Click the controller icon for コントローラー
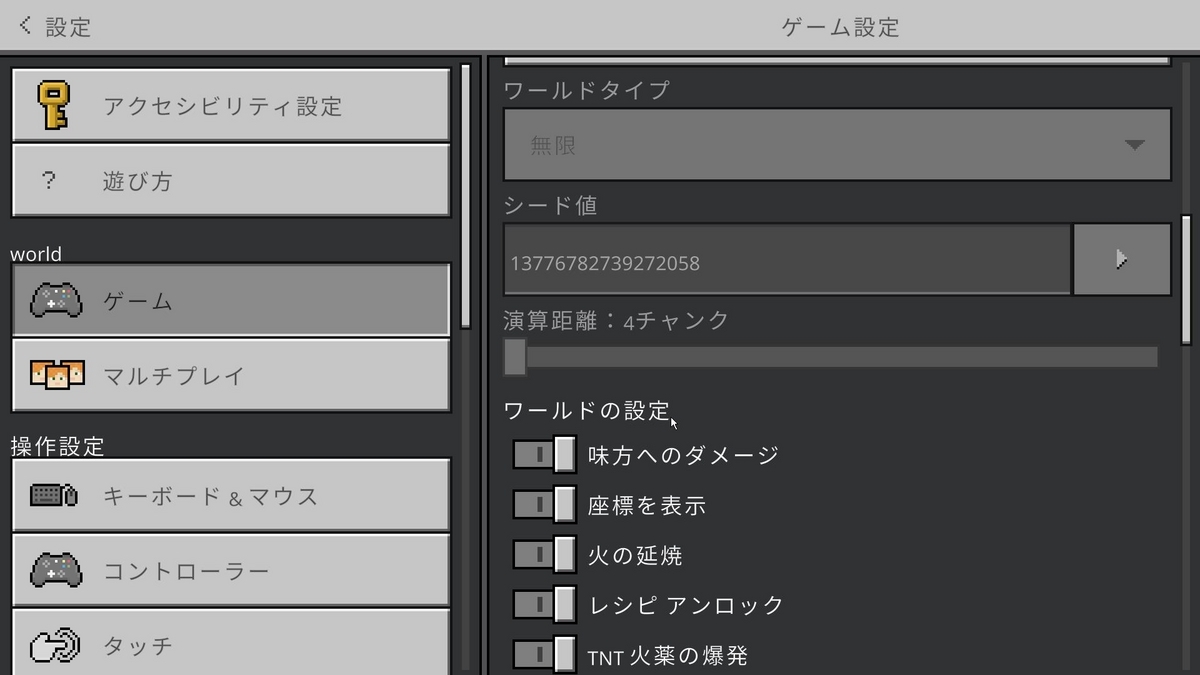The image size is (1200, 675). click(x=56, y=570)
